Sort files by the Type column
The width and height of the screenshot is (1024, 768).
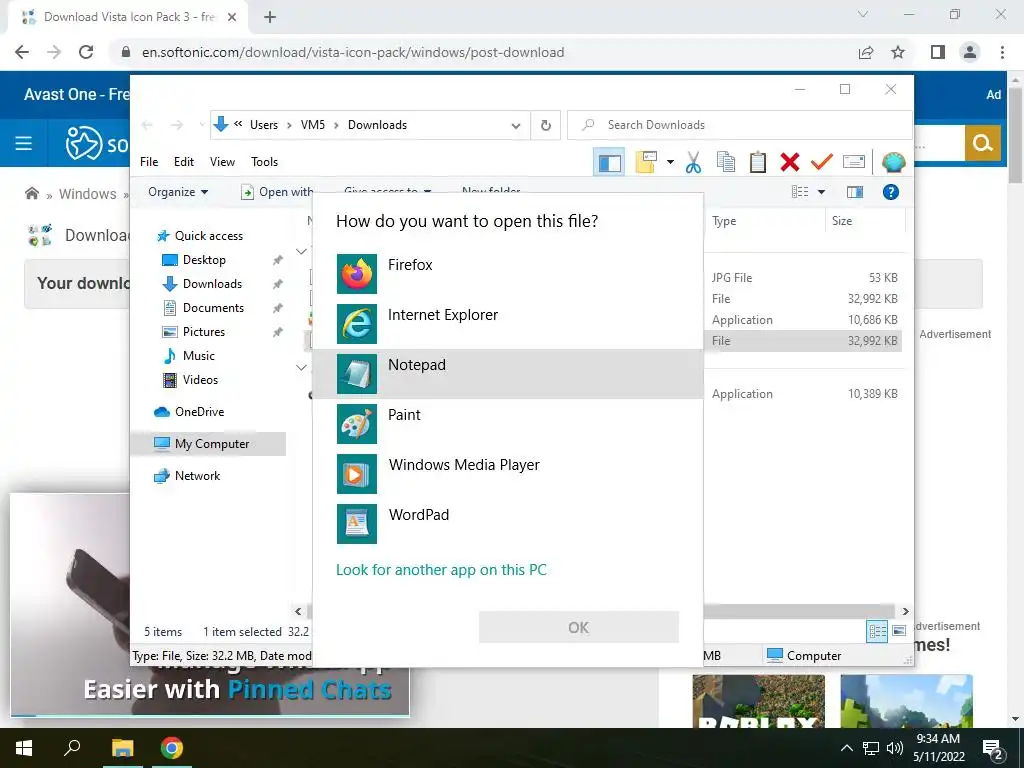pos(765,221)
